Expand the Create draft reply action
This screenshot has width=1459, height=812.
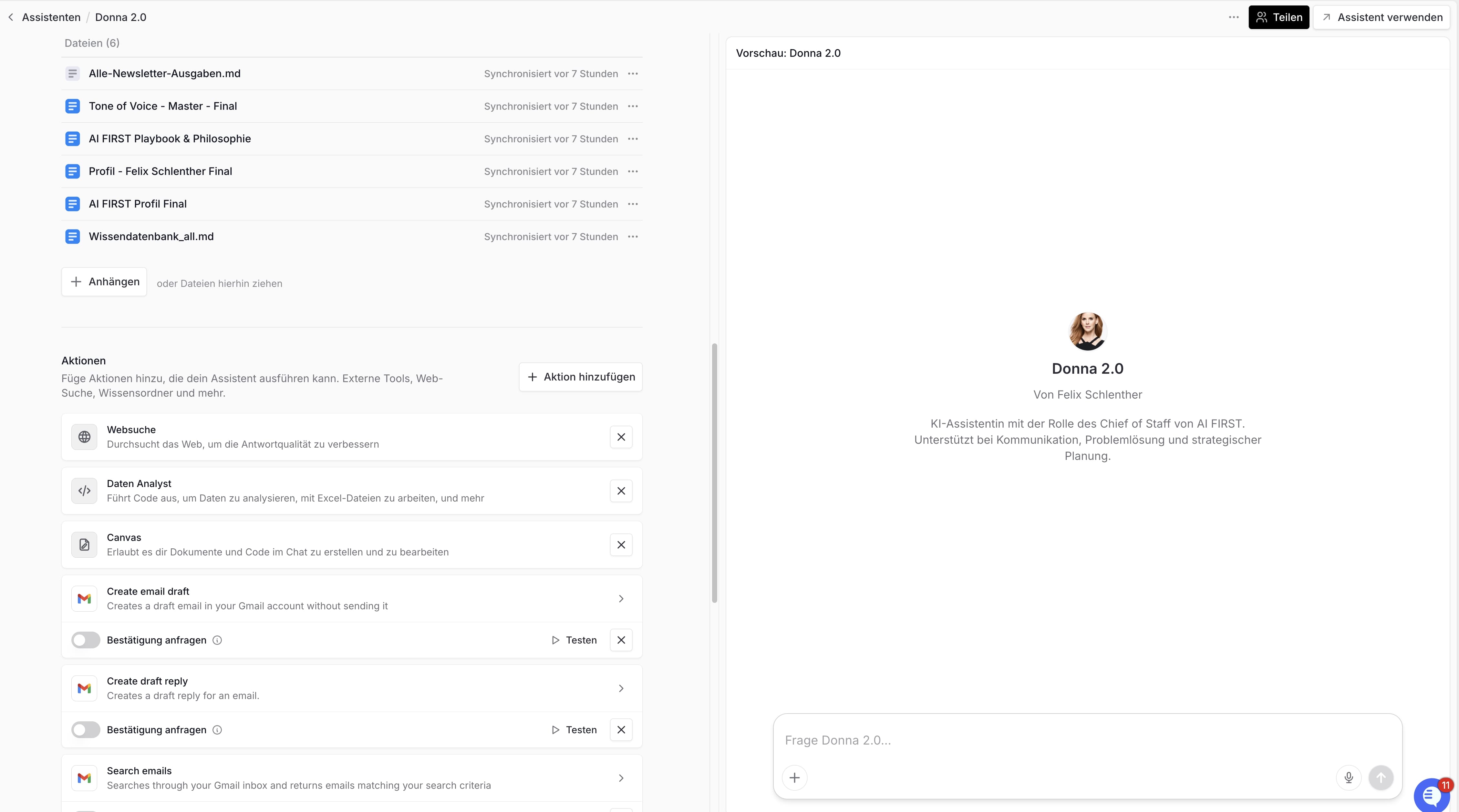point(621,688)
